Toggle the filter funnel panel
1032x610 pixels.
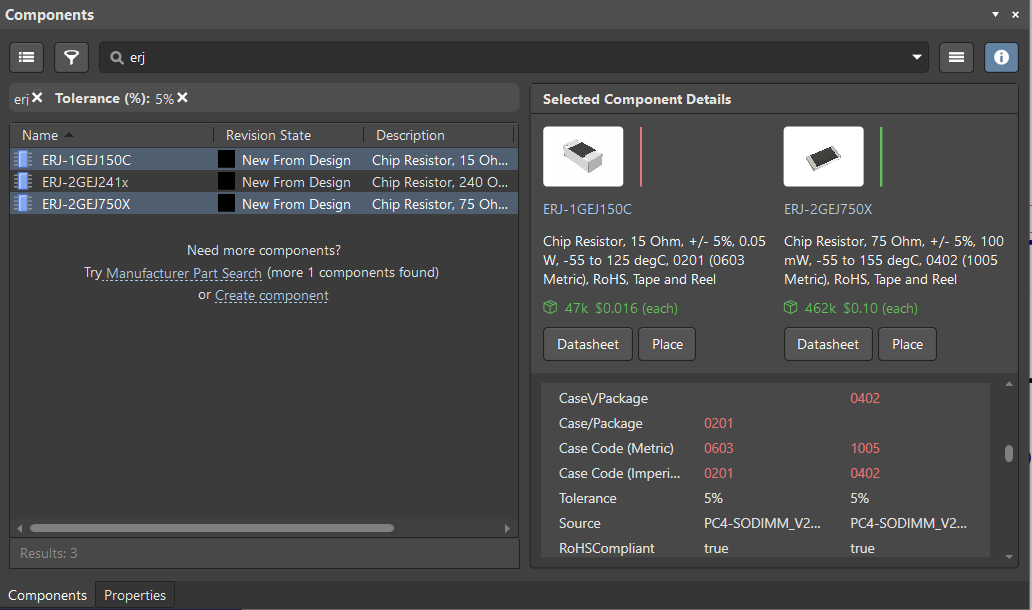click(x=70, y=57)
